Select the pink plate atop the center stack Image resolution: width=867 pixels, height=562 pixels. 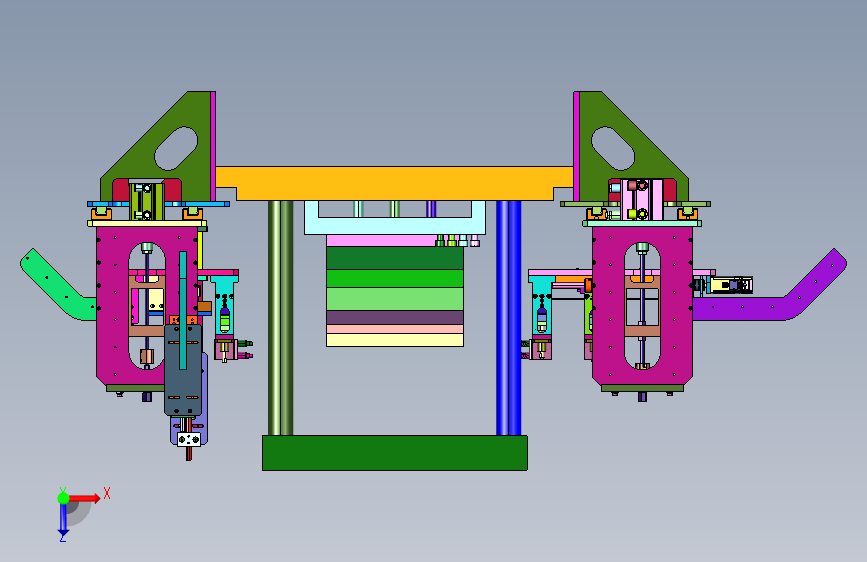coord(382,241)
